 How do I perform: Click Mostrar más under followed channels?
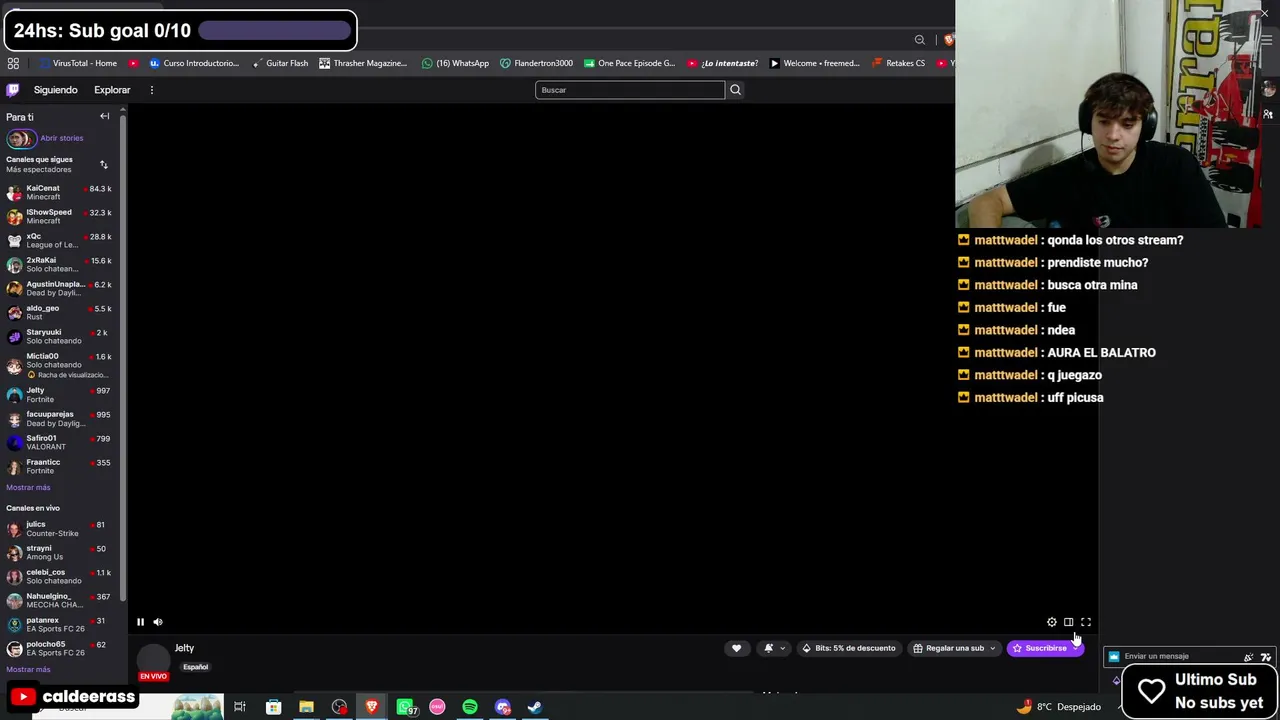pyautogui.click(x=28, y=488)
